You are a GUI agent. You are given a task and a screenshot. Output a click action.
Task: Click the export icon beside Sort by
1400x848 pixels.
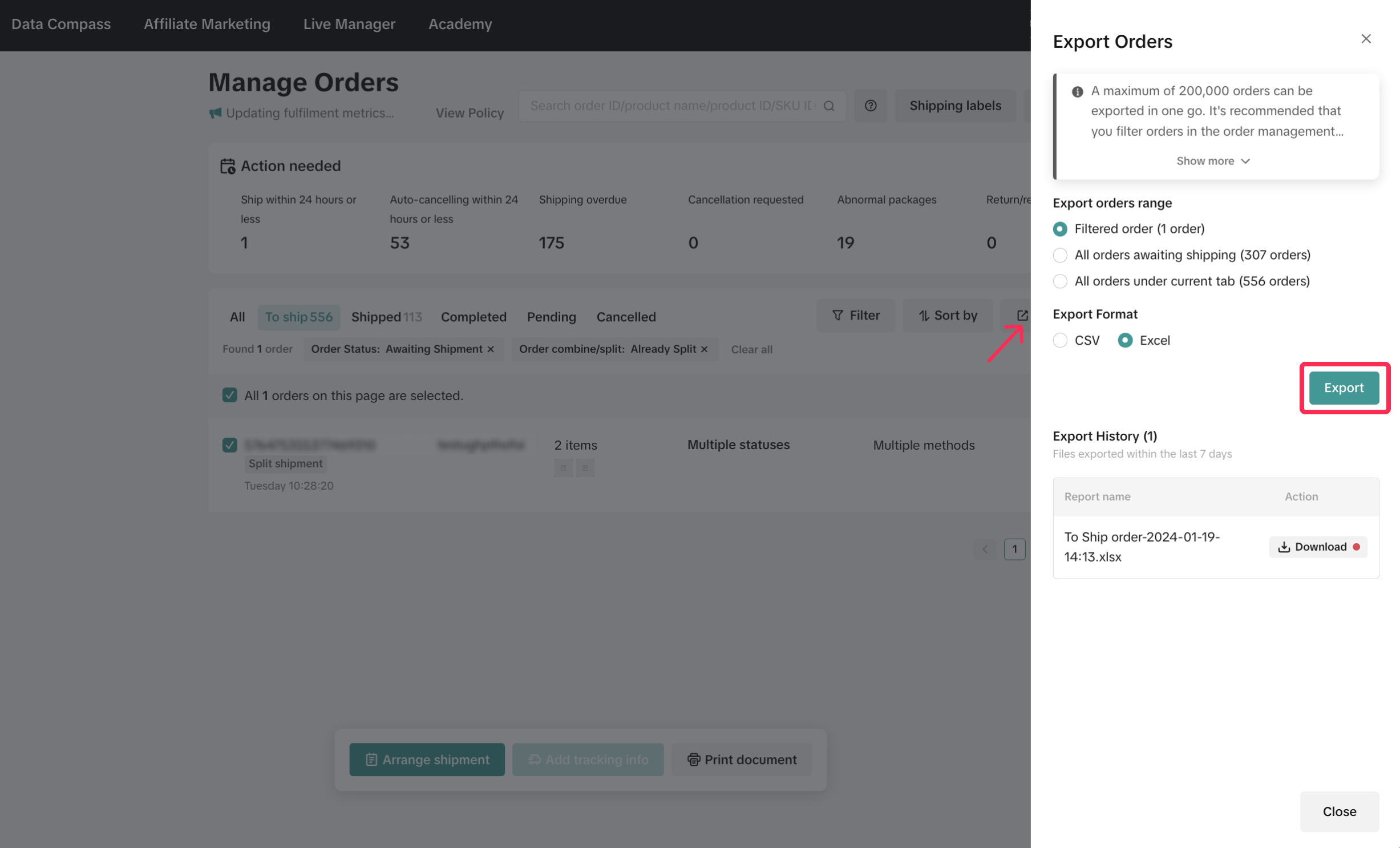[1021, 315]
